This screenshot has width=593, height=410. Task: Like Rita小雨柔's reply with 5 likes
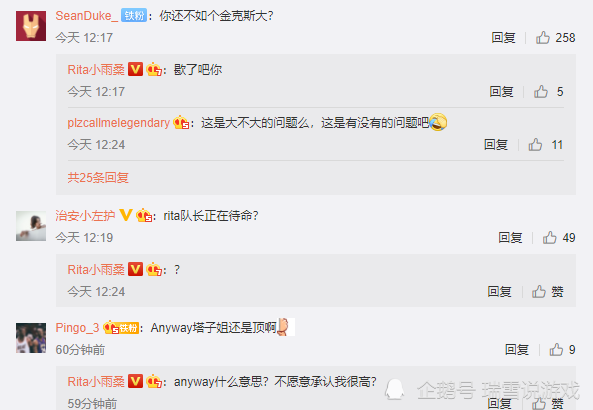[x=541, y=92]
